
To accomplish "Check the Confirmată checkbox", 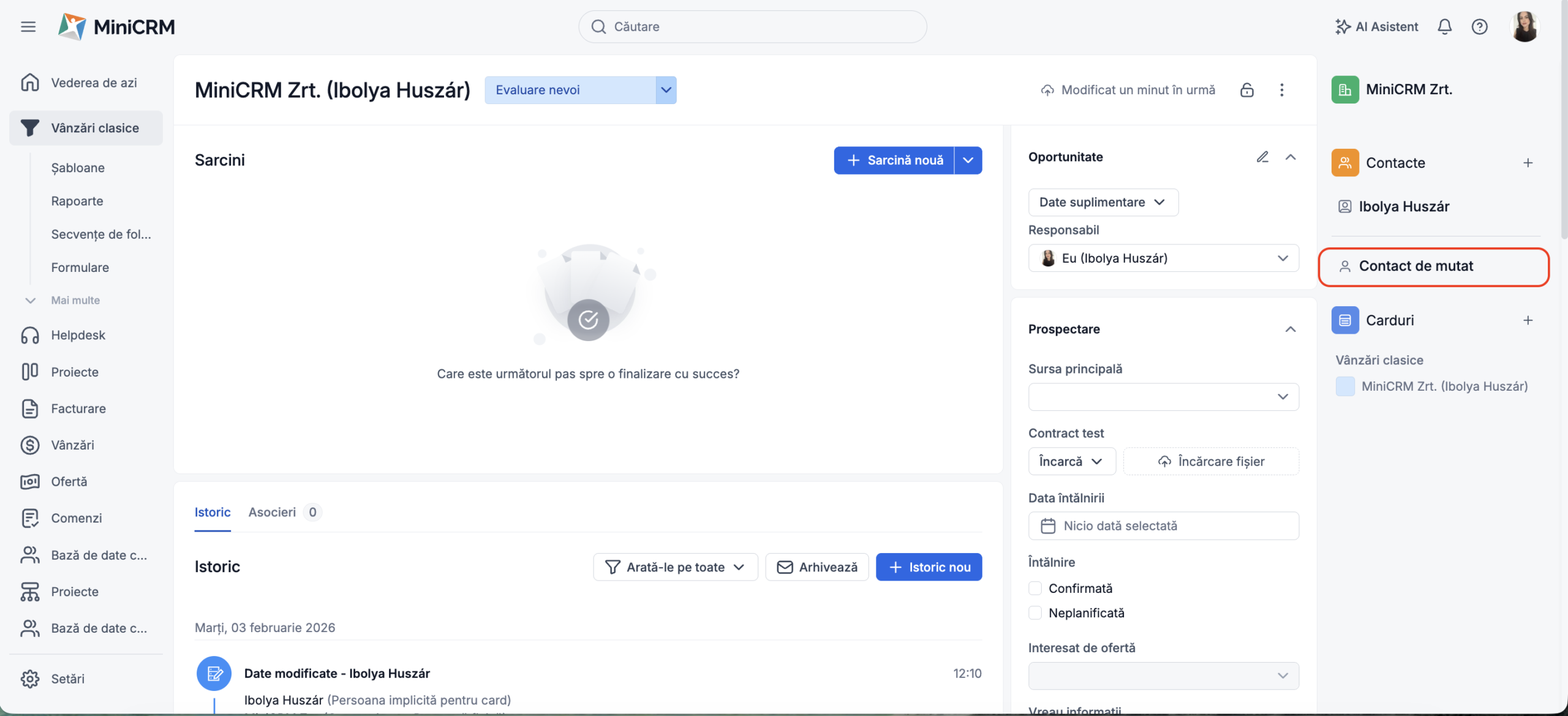I will (x=1035, y=588).
